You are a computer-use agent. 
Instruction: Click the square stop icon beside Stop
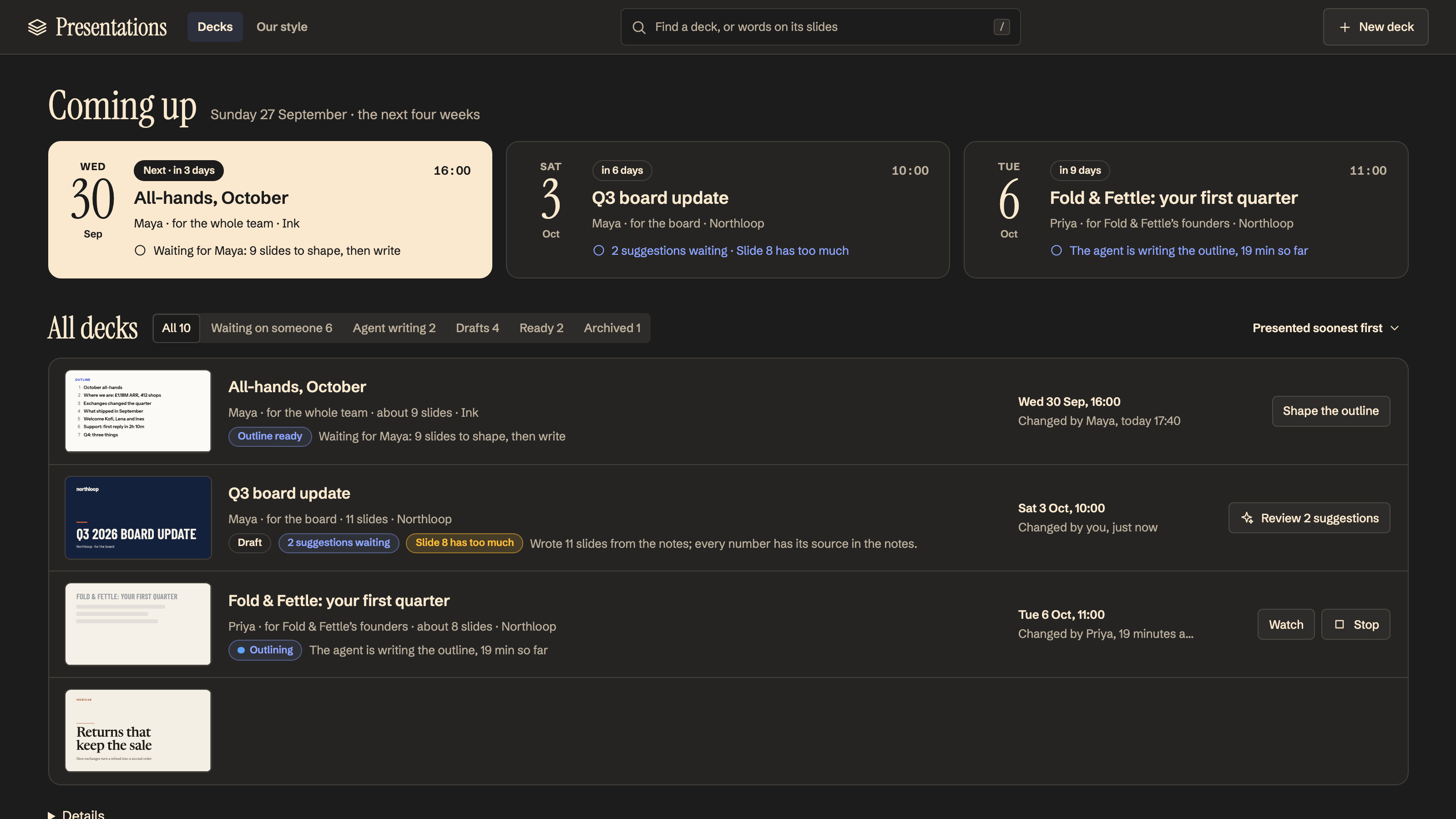[x=1339, y=624]
